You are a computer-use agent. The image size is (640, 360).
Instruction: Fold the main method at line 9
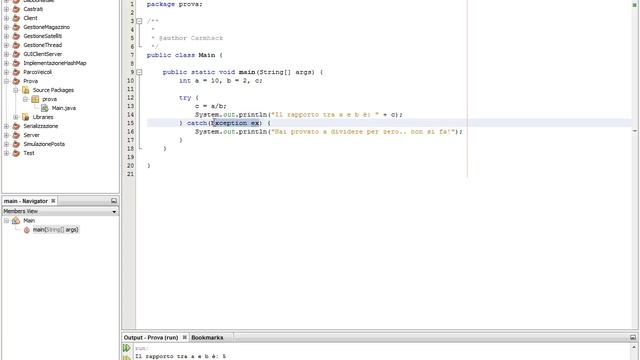click(x=139, y=72)
